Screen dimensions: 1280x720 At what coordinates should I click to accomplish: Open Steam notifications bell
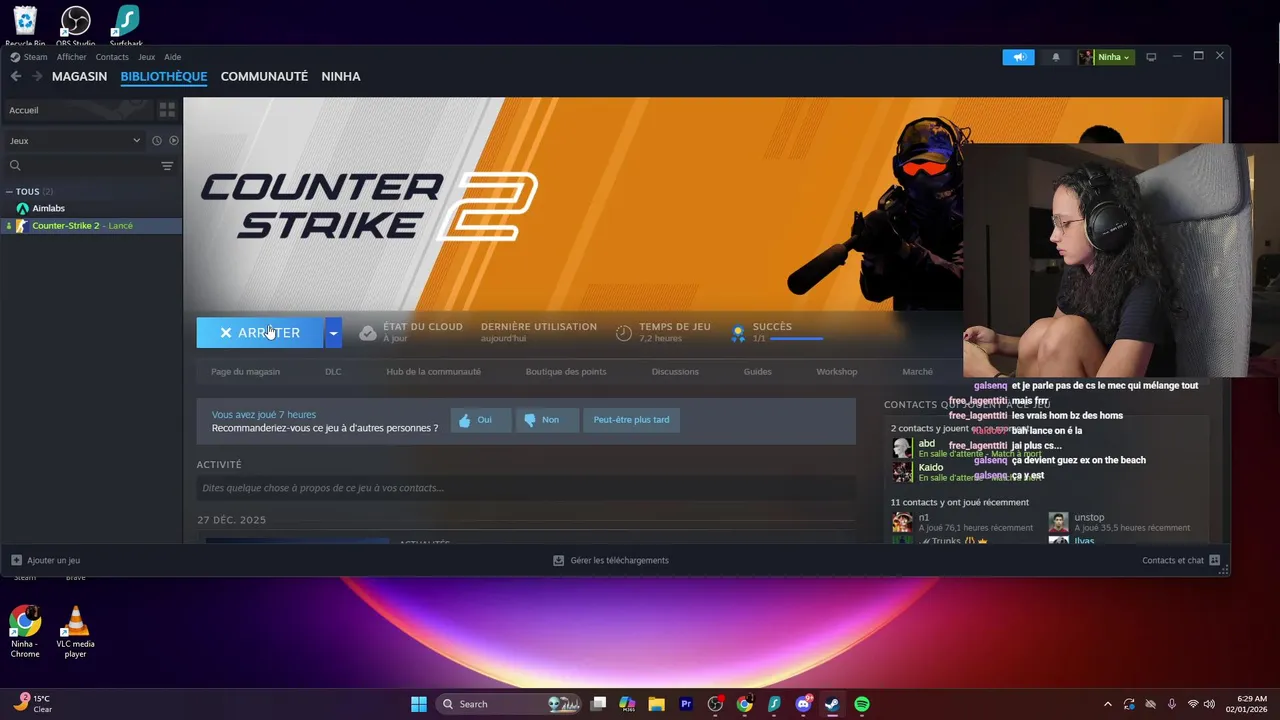[x=1056, y=57]
